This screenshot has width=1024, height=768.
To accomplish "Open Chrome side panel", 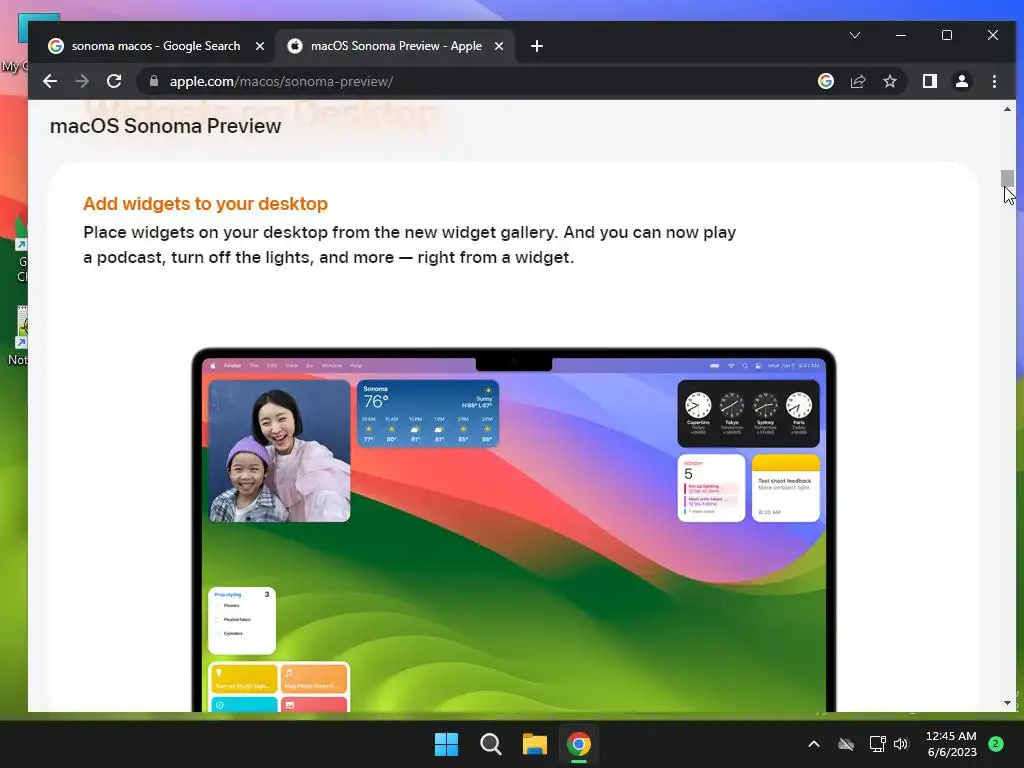I will click(x=930, y=81).
